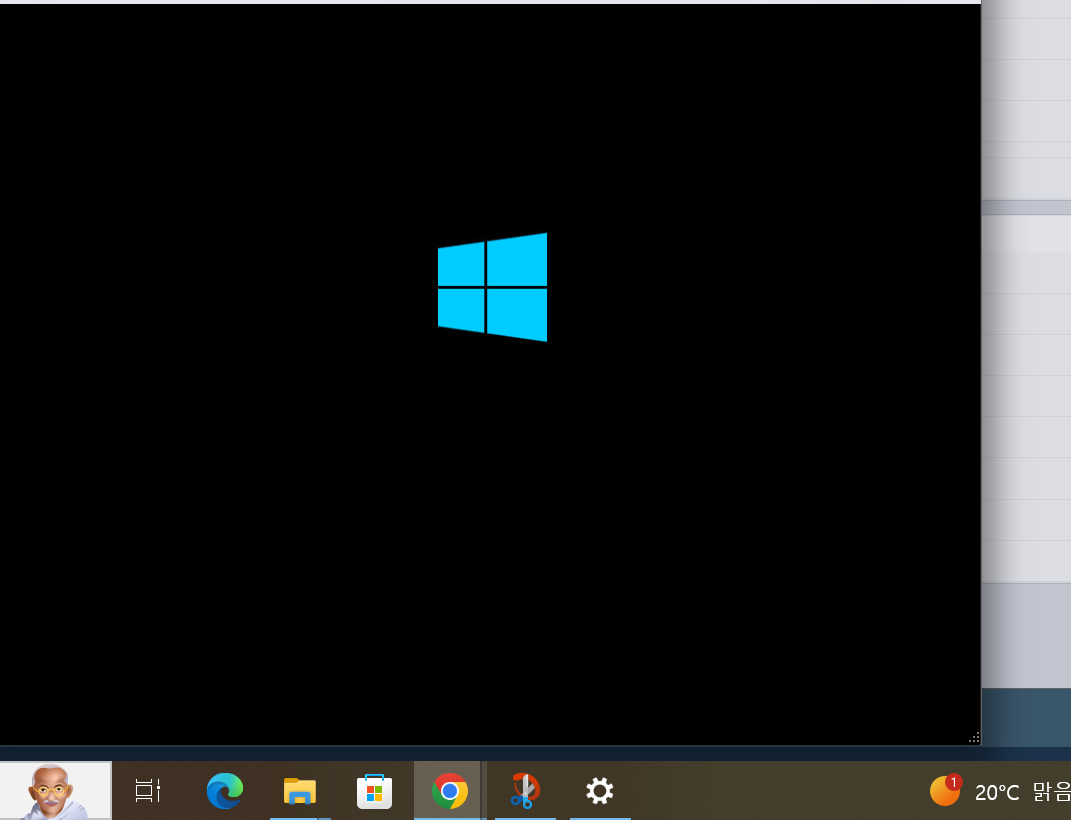Open the Snipping Tool scissors icon
Viewport: 1071px width, 820px height.
pyautogui.click(x=525, y=791)
